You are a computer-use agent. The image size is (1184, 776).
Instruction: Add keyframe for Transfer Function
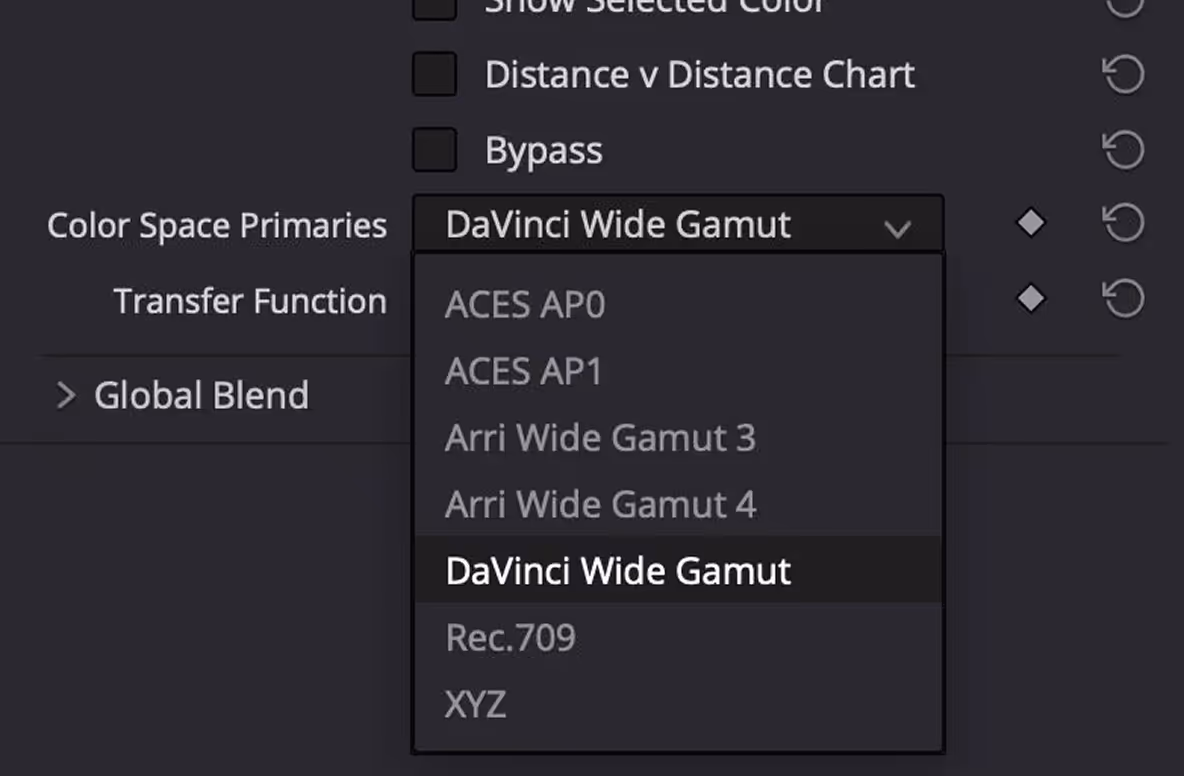coord(1031,299)
